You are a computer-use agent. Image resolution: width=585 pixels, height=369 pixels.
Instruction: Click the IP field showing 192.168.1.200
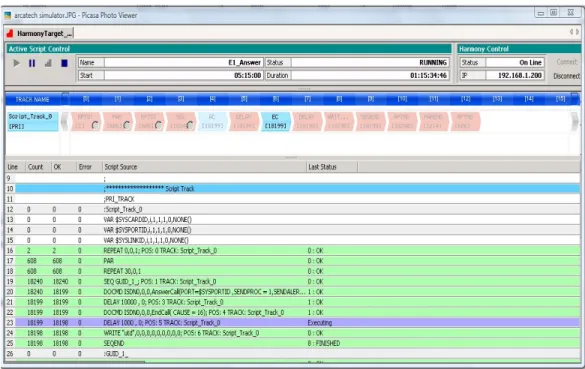coord(514,75)
